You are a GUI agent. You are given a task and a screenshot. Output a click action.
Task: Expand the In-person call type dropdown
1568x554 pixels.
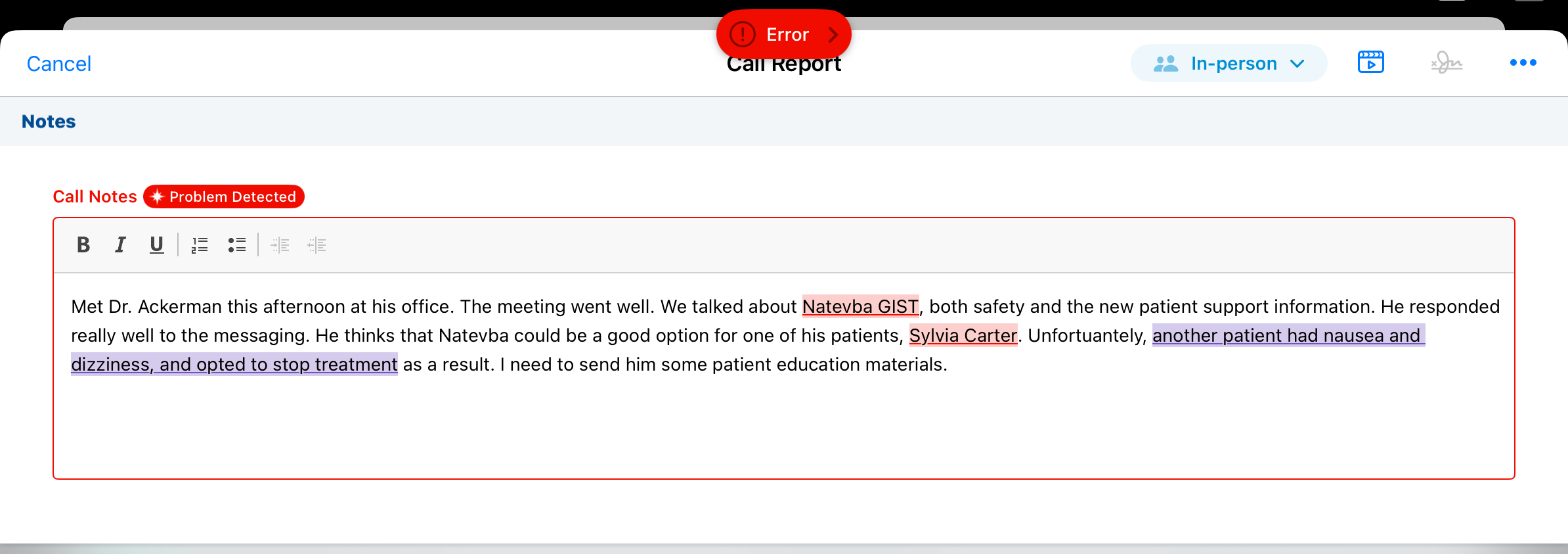(1229, 63)
